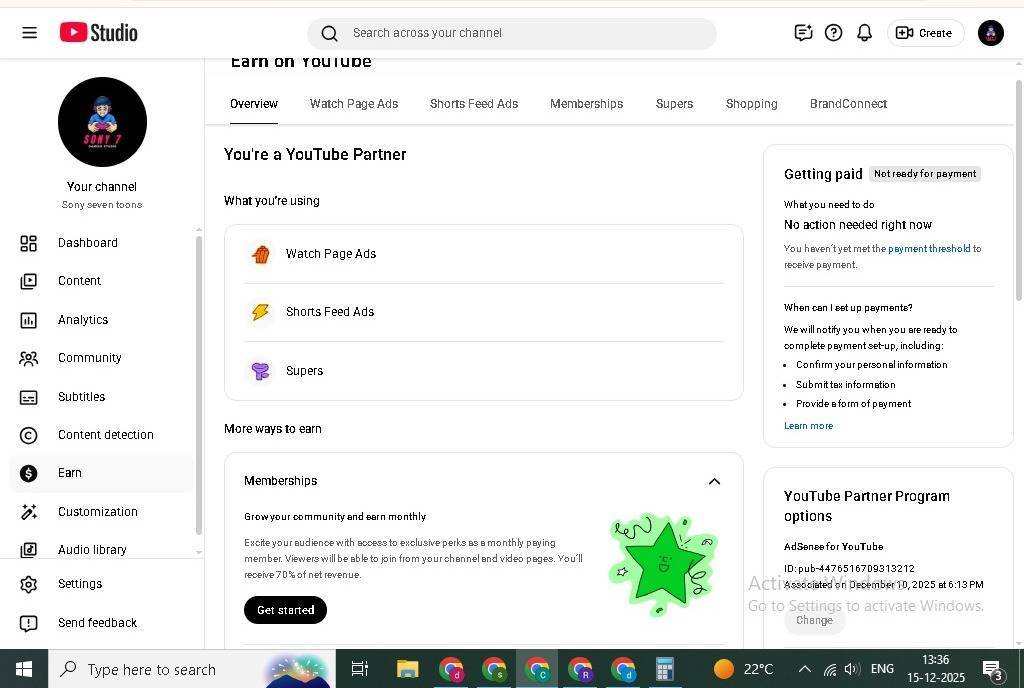Screen dimensions: 1024x688
Task: Select the Shorts Feed Ads tab
Action: (x=474, y=104)
